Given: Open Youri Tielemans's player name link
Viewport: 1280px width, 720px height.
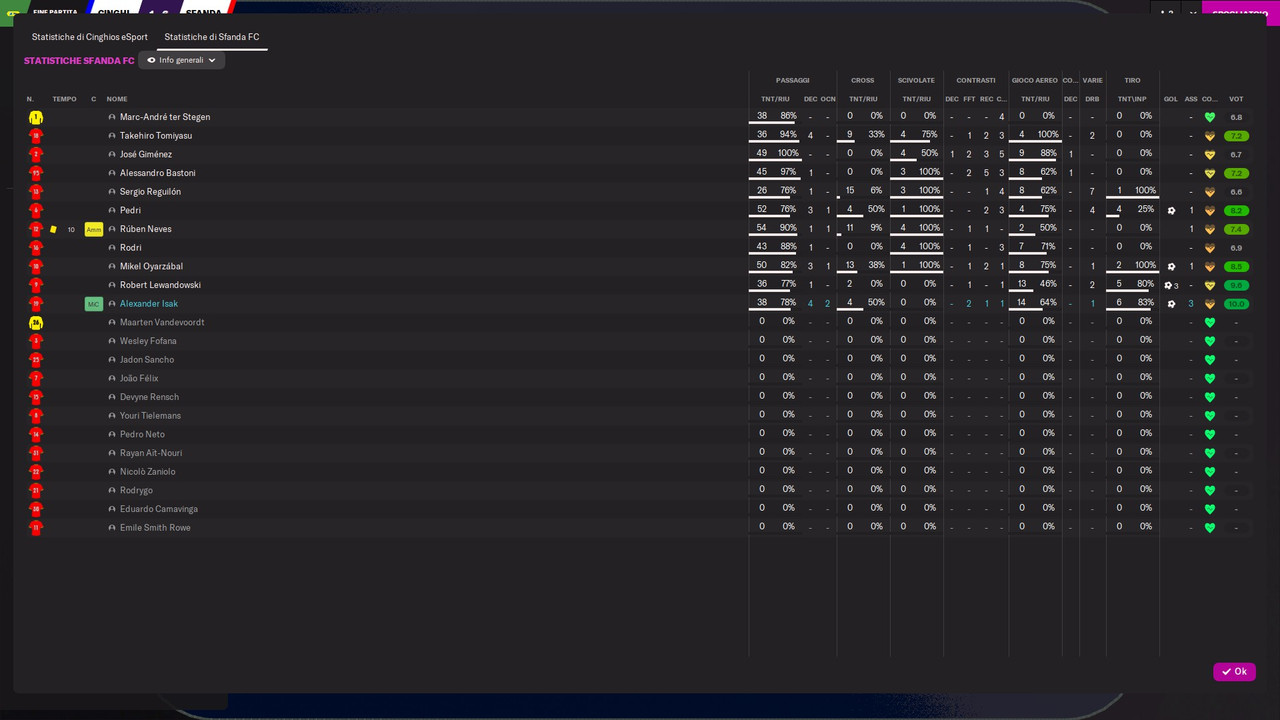Looking at the screenshot, I should 150,416.
